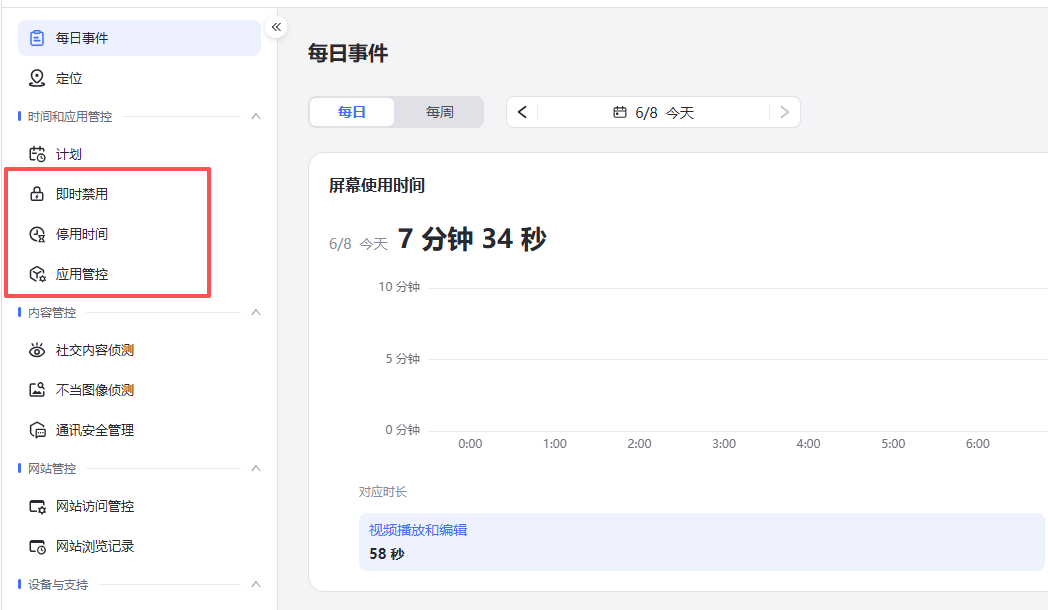Click the 每日事件 clipboard icon
This screenshot has width=1048, height=610.
click(x=37, y=38)
